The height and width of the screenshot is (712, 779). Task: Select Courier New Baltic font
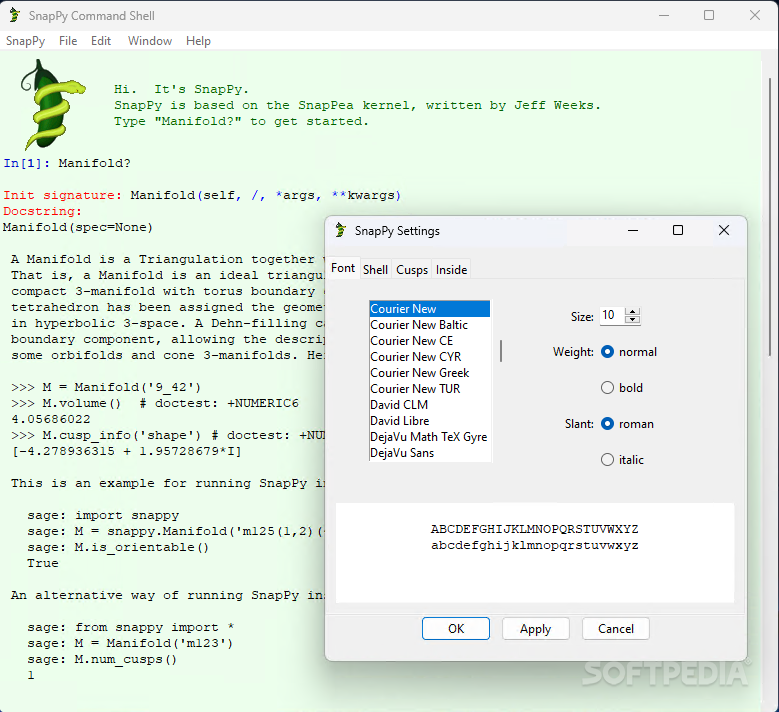pyautogui.click(x=430, y=325)
